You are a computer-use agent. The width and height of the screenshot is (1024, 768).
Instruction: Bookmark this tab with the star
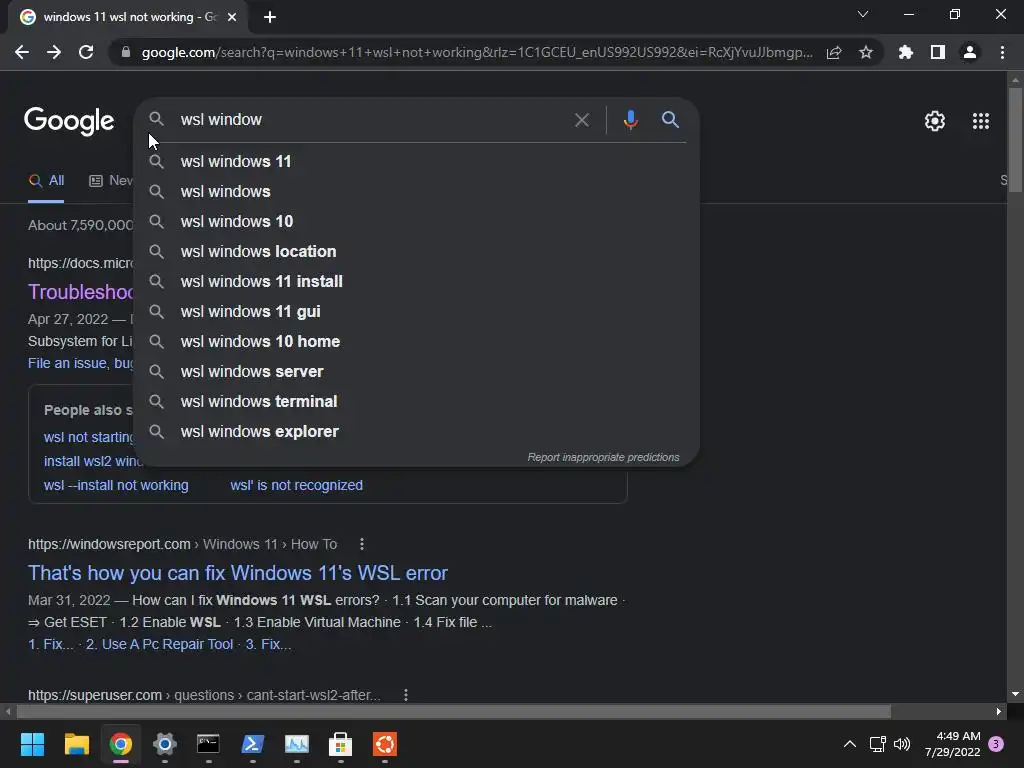(866, 52)
